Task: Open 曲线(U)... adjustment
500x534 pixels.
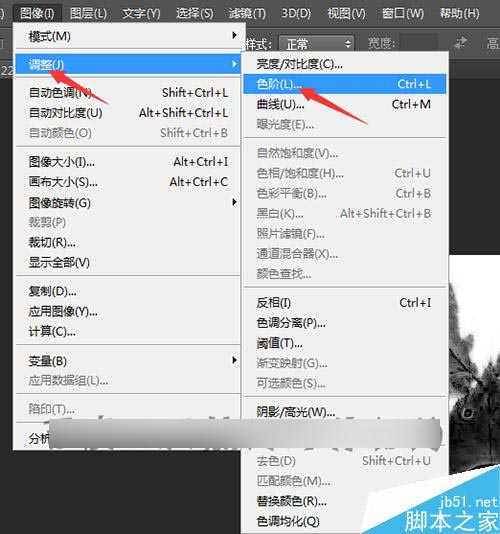Action: click(x=345, y=104)
